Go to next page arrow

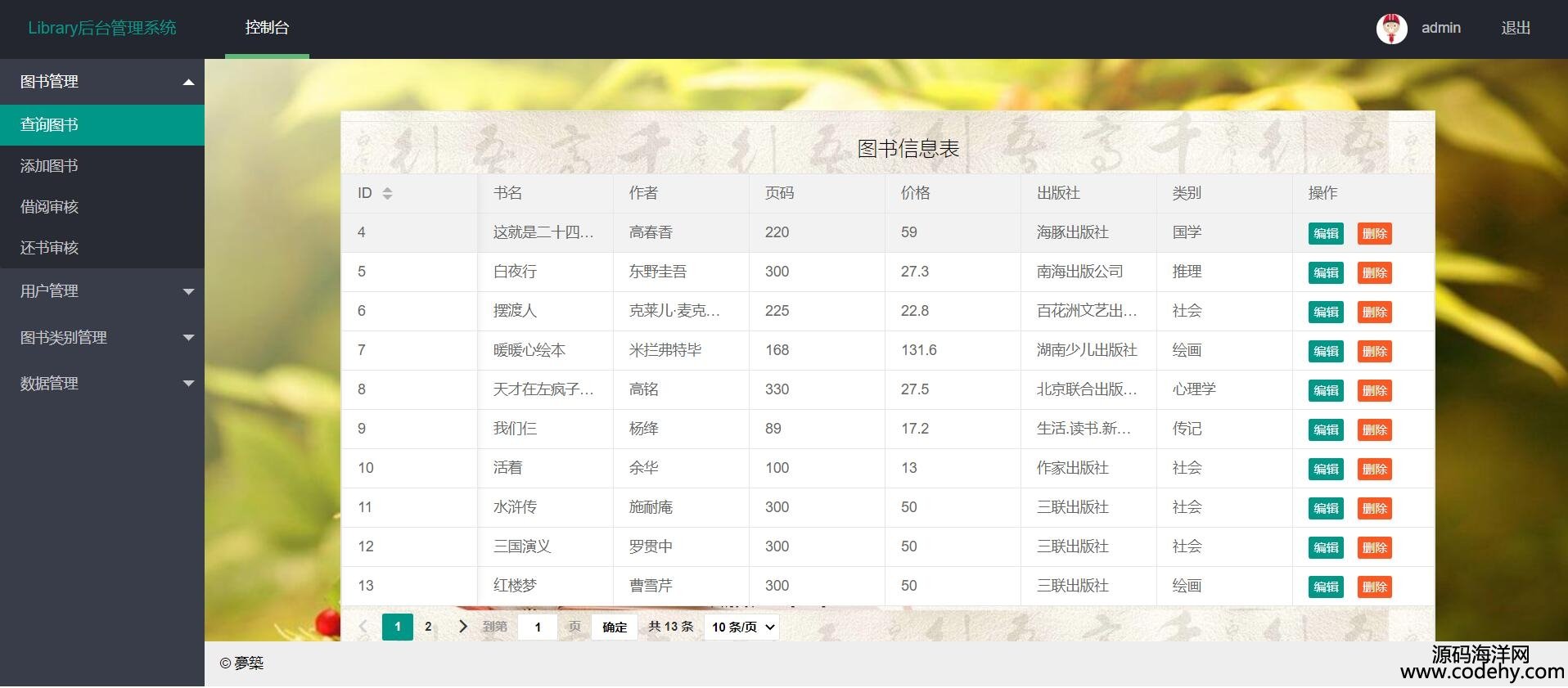point(463,627)
